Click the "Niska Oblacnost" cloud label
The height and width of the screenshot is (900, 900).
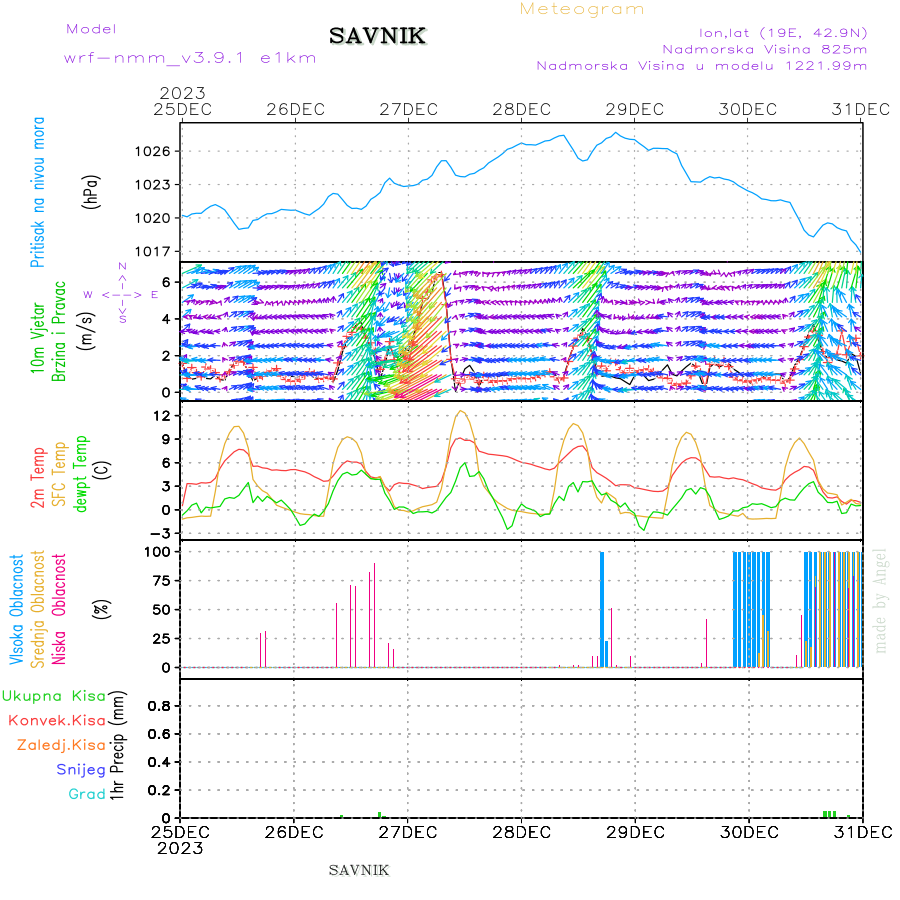coord(59,609)
